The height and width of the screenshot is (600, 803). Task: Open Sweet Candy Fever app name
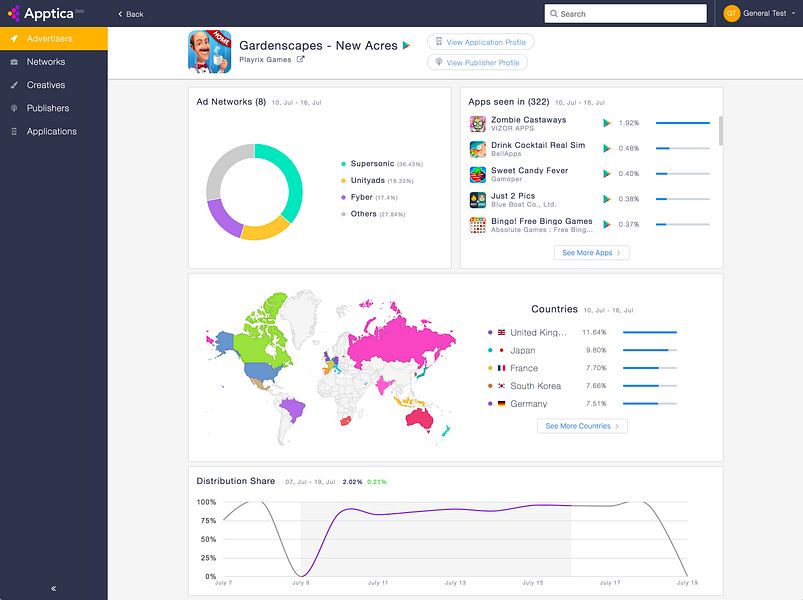click(x=530, y=170)
